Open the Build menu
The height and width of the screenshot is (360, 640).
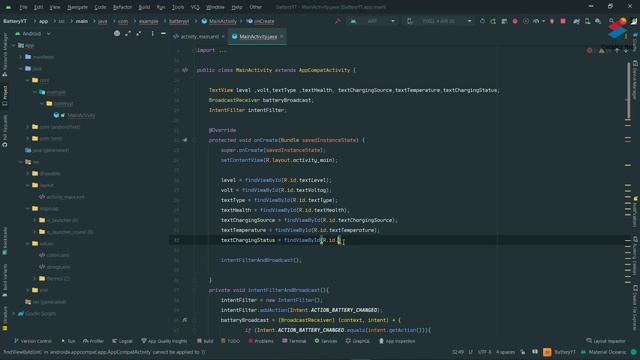click(144, 7)
